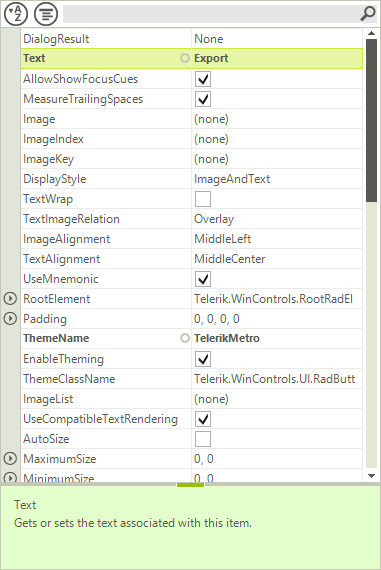The width and height of the screenshot is (381, 570).
Task: Select the ThemeClassName value cell
Action: (x=277, y=379)
